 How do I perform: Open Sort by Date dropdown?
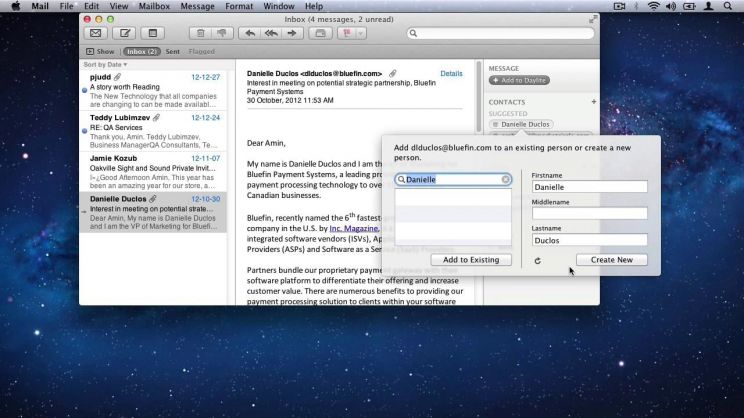pyautogui.click(x=105, y=65)
